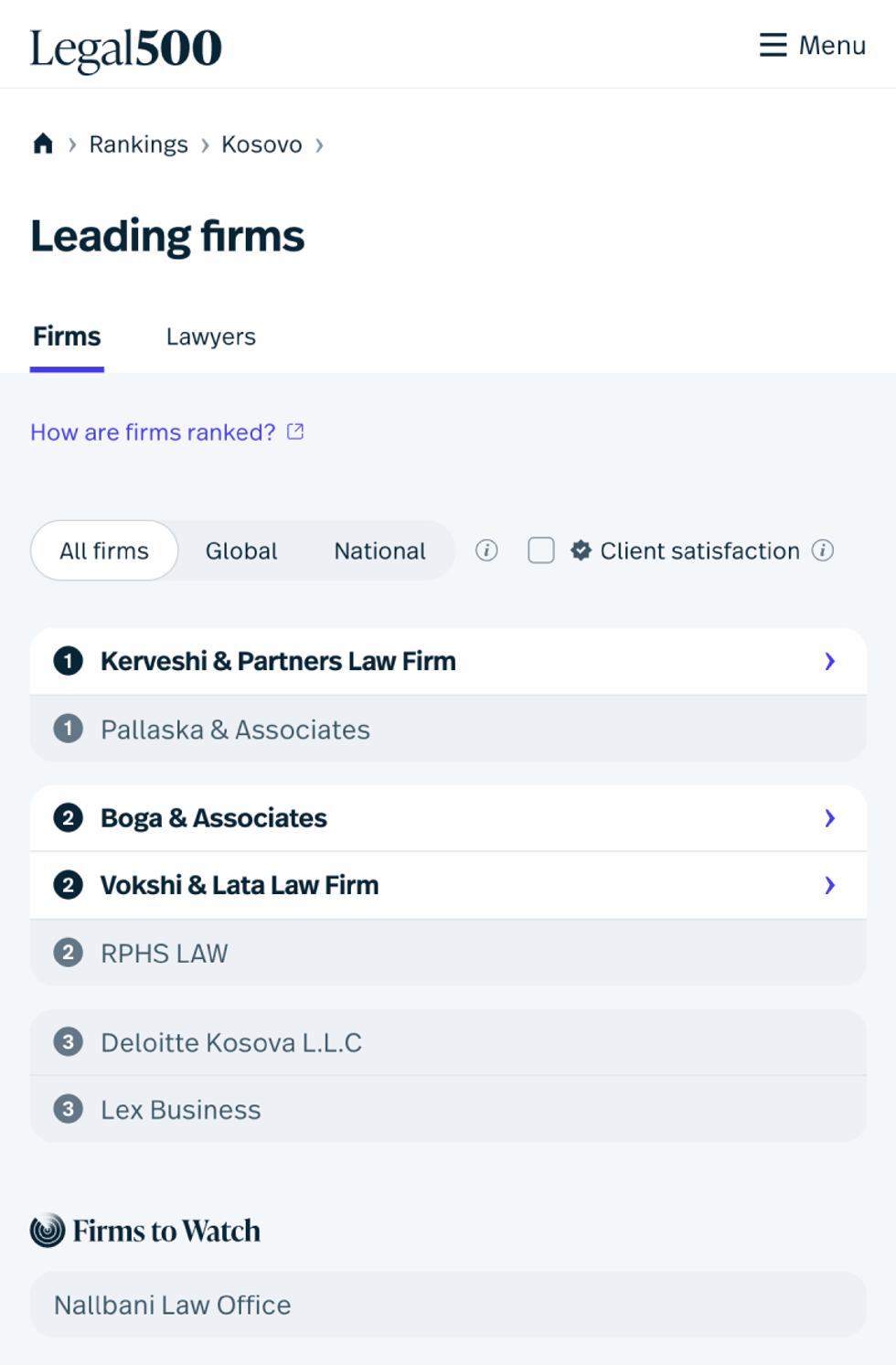
Task: Go to home via house icon
Action: click(43, 144)
